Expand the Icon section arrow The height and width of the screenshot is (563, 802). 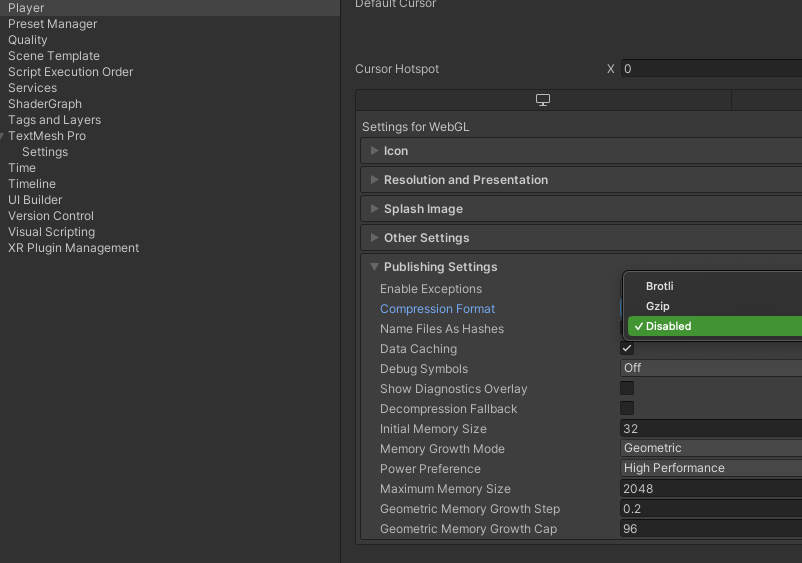click(x=375, y=151)
